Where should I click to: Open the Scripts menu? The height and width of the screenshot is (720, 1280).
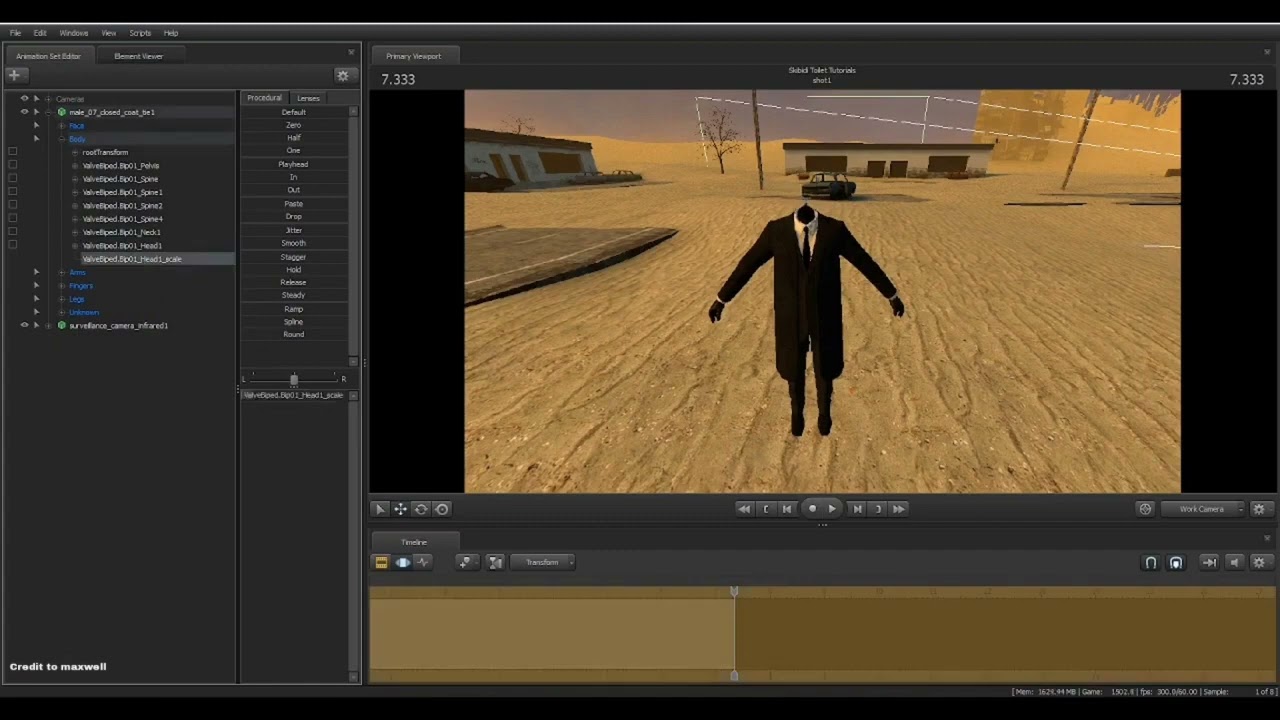tap(140, 33)
